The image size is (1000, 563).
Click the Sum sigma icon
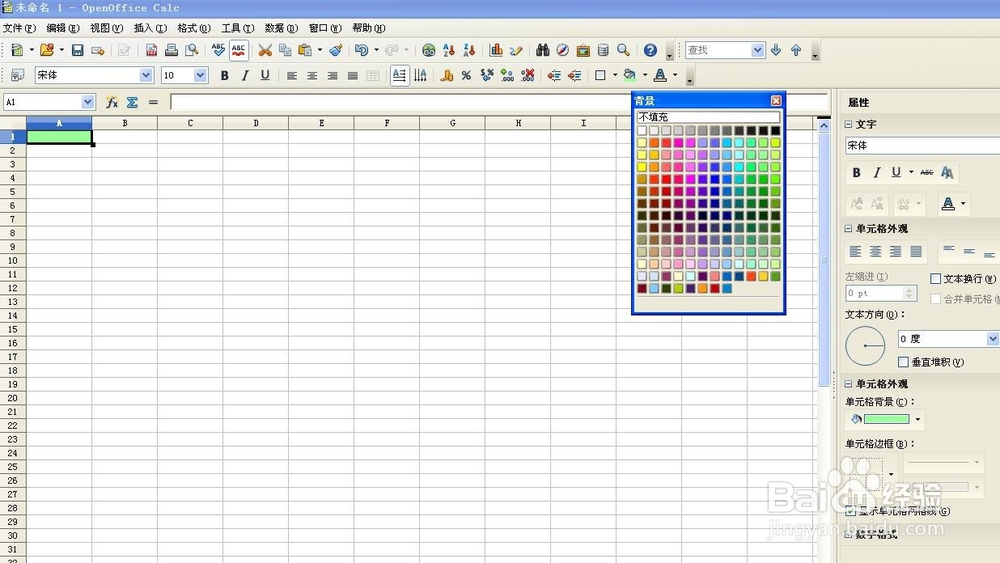pos(132,102)
